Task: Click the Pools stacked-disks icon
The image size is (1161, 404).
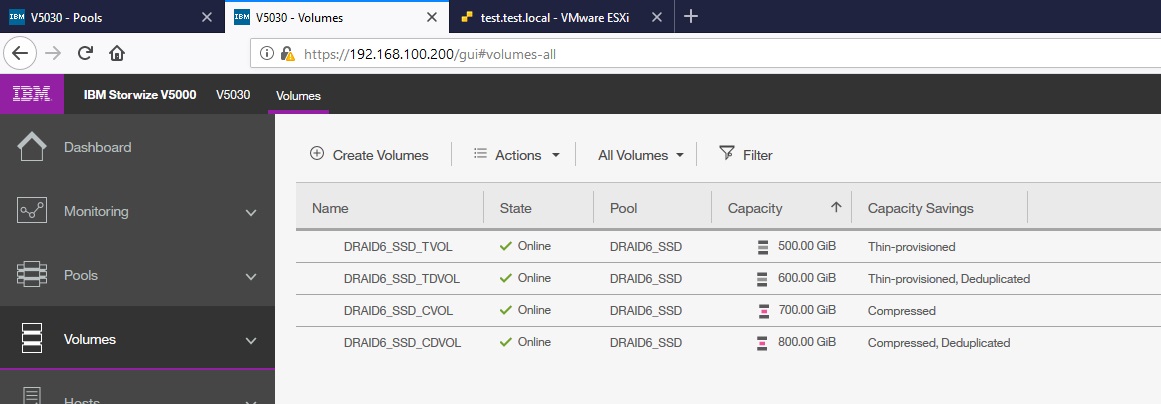Action: pyautogui.click(x=32, y=275)
